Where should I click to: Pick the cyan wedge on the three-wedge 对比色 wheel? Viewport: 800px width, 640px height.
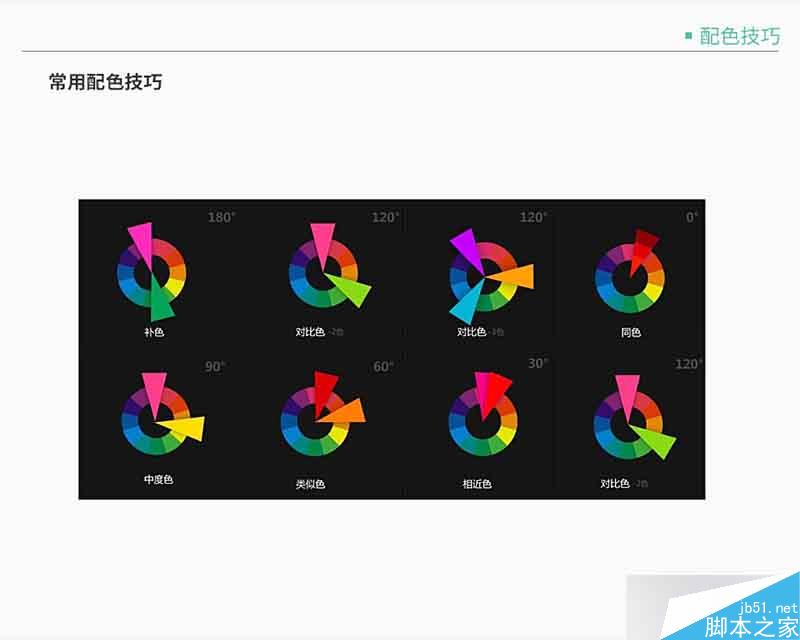click(x=465, y=305)
